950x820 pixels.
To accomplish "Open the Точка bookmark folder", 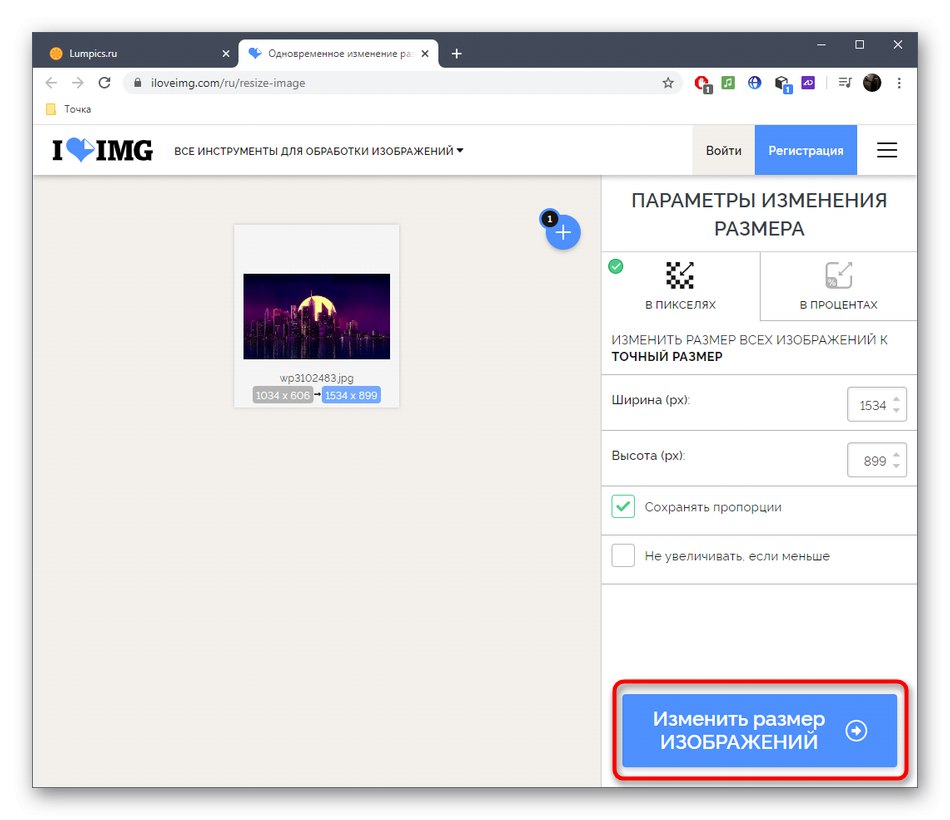I will tap(69, 109).
